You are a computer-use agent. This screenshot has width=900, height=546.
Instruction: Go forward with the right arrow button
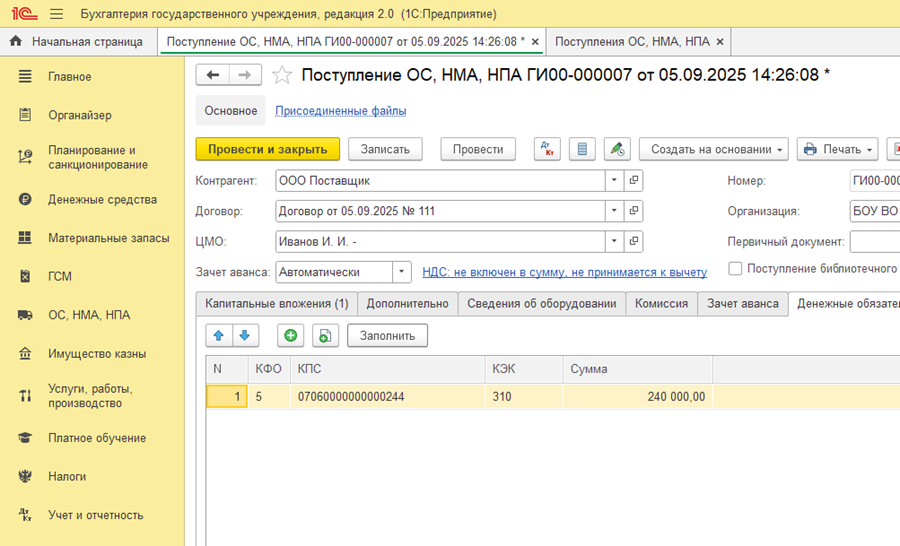click(x=245, y=75)
